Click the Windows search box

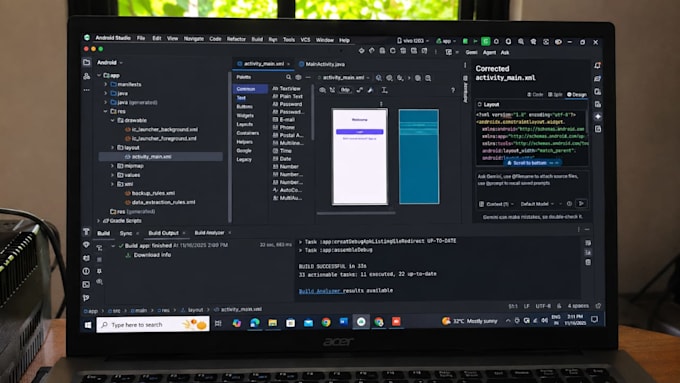[x=153, y=324]
